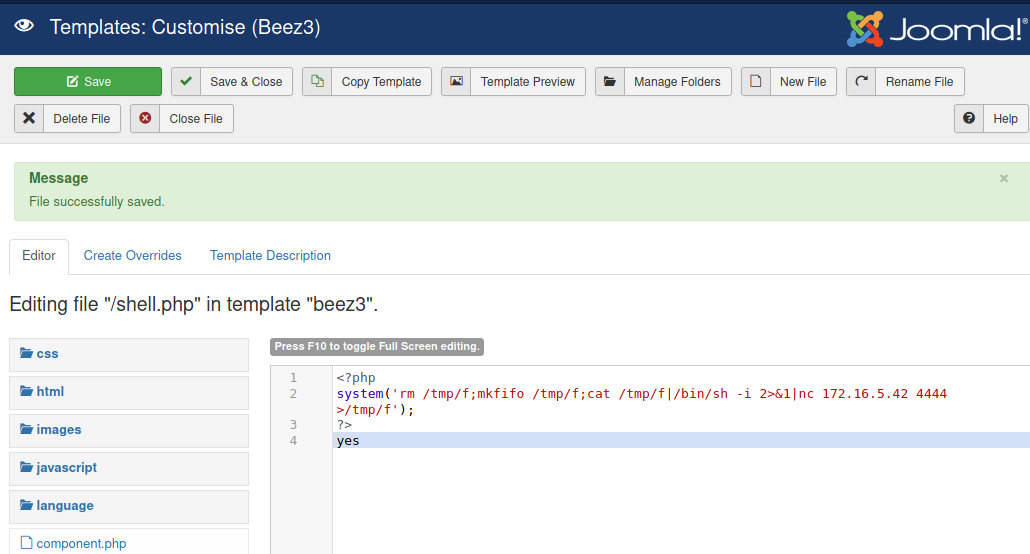Screen dimensions: 1030x554
Task: Dismiss the File successfully saved message
Action: pos(1004,178)
